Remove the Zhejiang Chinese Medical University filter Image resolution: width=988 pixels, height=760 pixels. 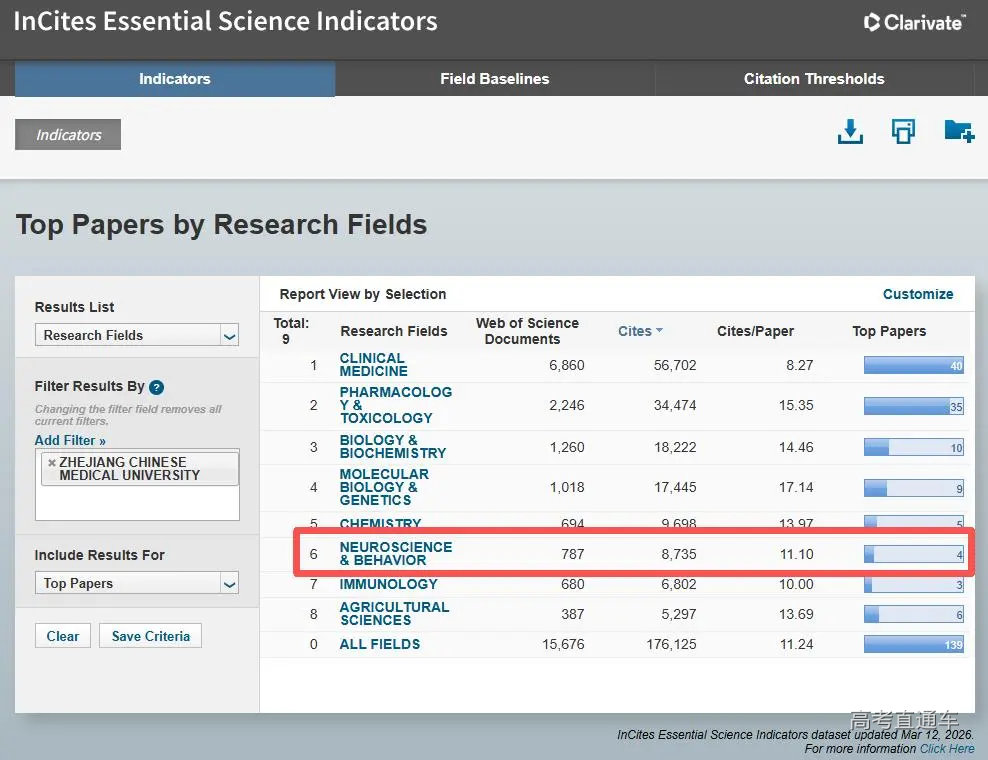(52, 463)
